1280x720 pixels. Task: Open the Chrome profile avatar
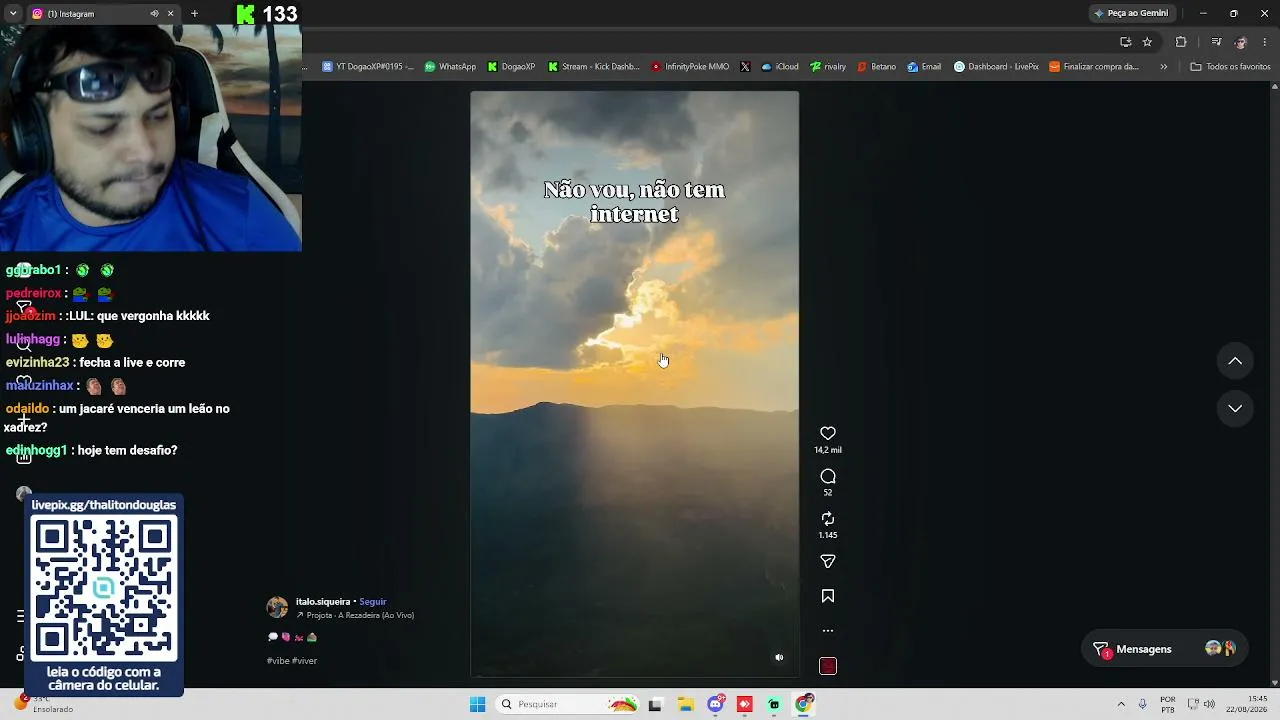click(x=1241, y=42)
